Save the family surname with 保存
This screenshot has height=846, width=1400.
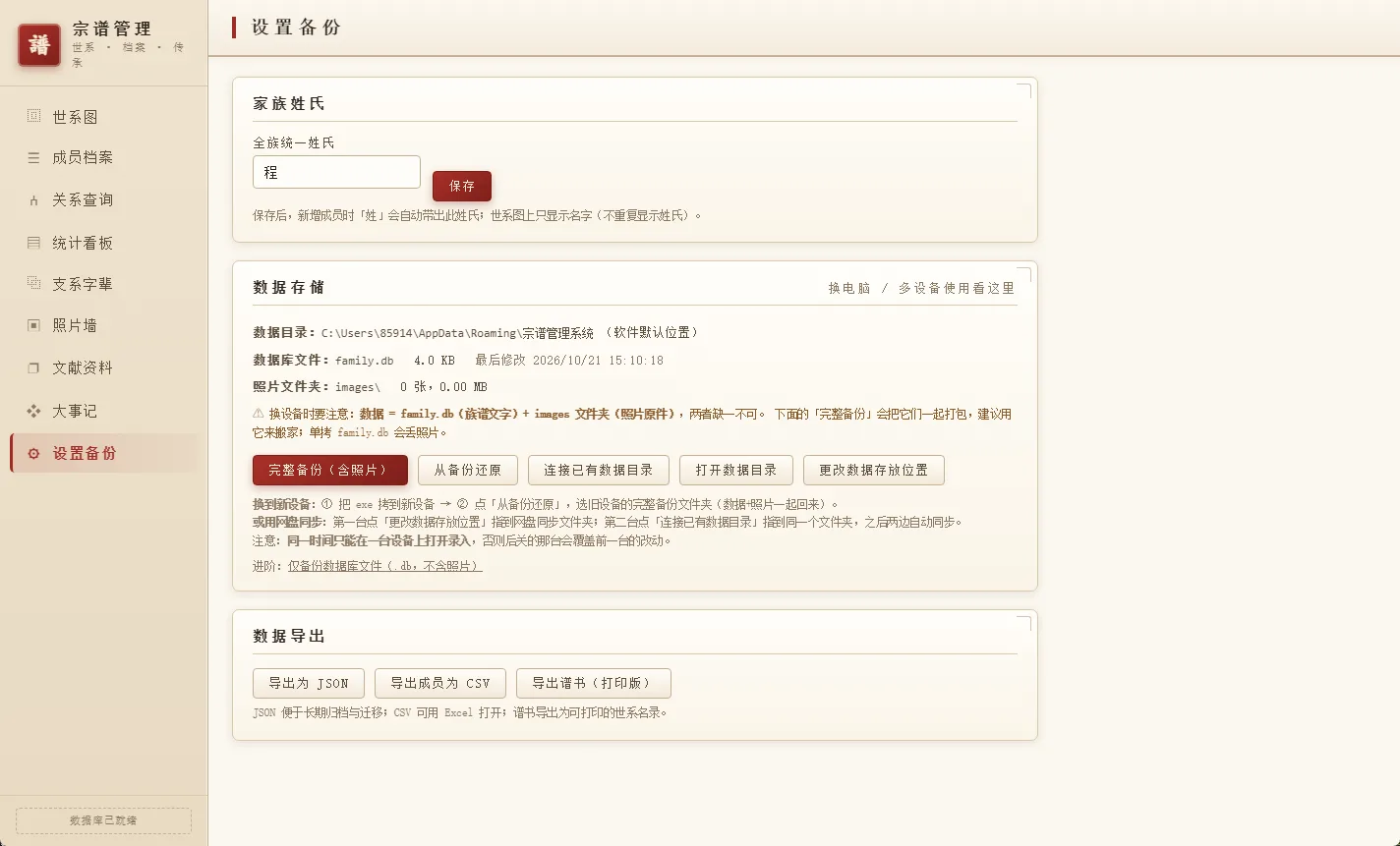[x=462, y=186]
